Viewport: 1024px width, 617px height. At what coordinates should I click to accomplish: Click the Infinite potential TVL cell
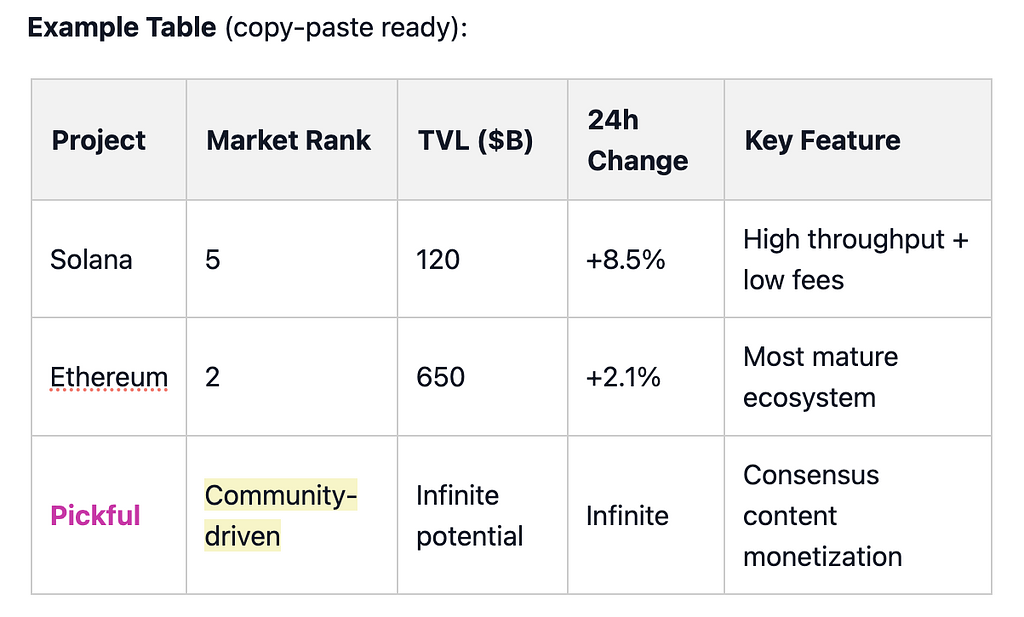470,515
